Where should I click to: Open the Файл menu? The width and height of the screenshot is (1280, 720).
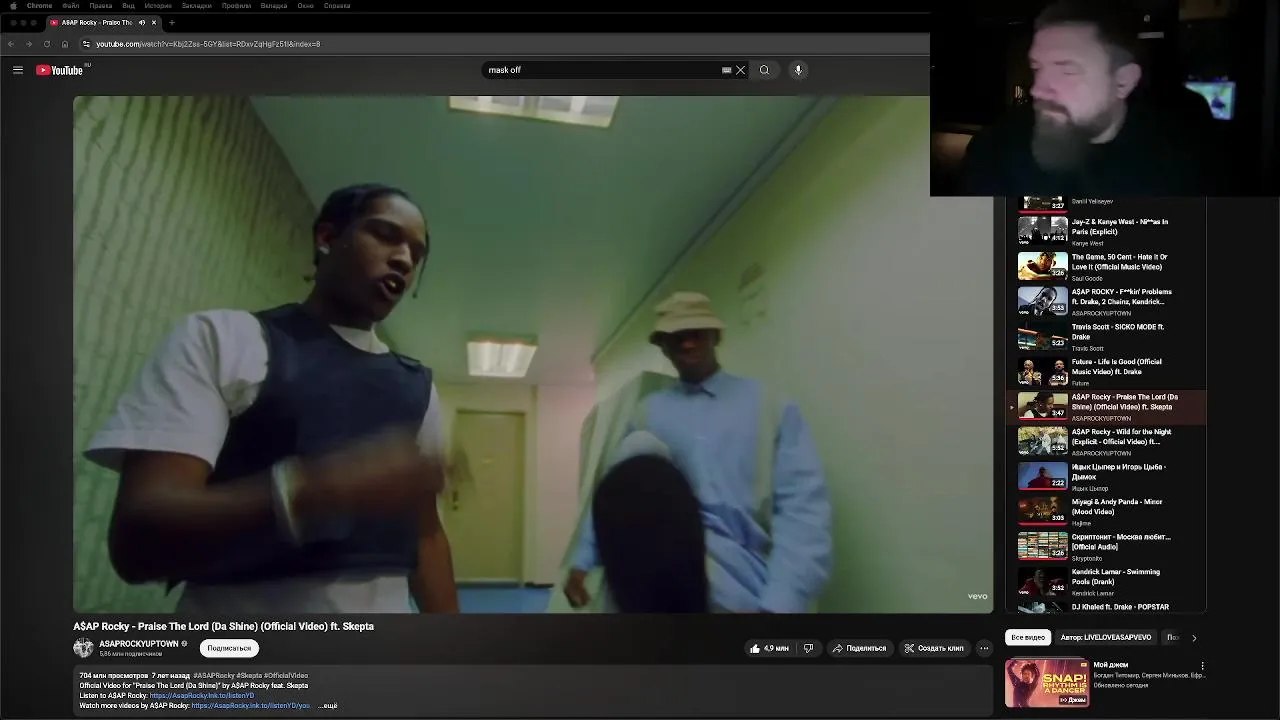pos(70,6)
